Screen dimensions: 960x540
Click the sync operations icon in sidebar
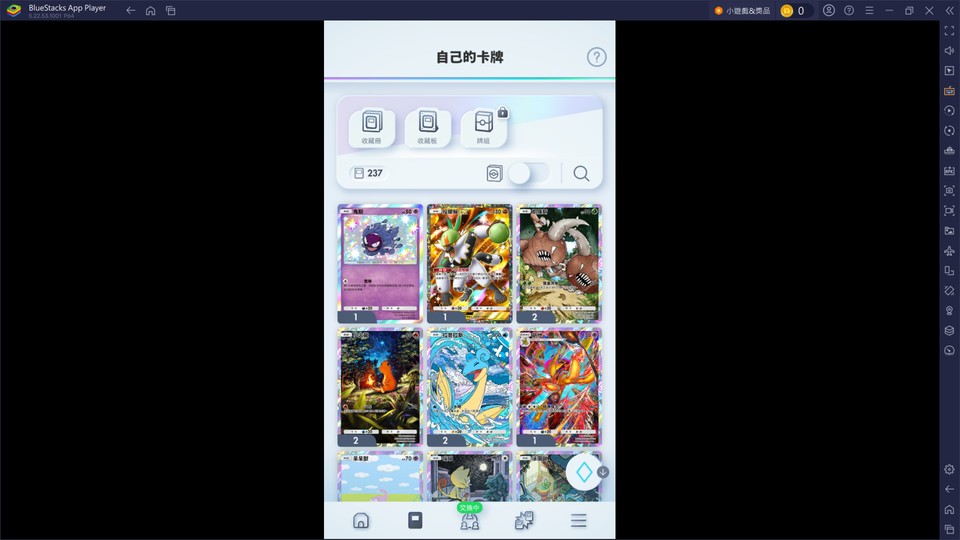[x=949, y=130]
